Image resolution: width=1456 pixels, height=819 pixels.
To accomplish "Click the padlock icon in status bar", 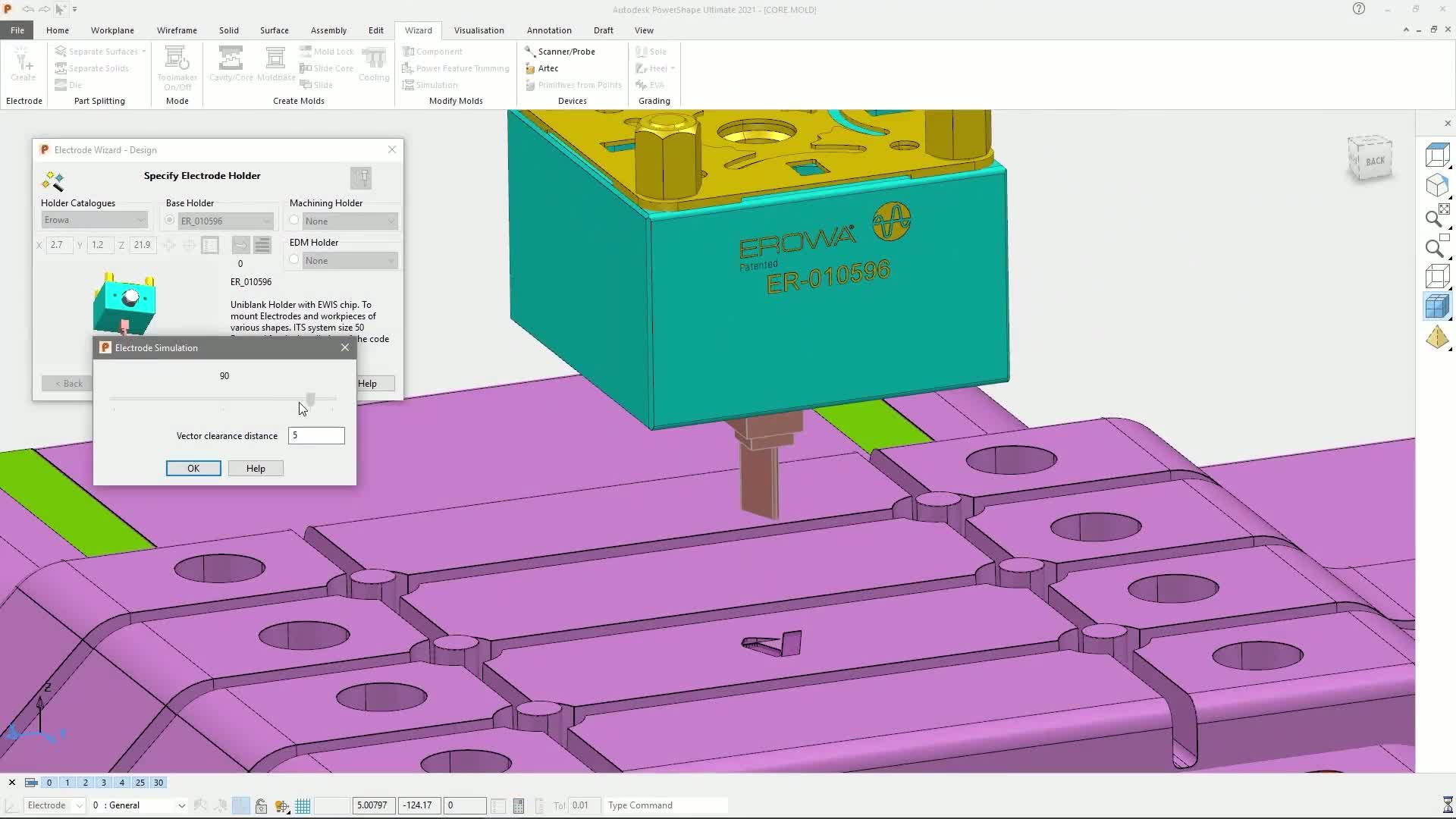I will coord(261,805).
